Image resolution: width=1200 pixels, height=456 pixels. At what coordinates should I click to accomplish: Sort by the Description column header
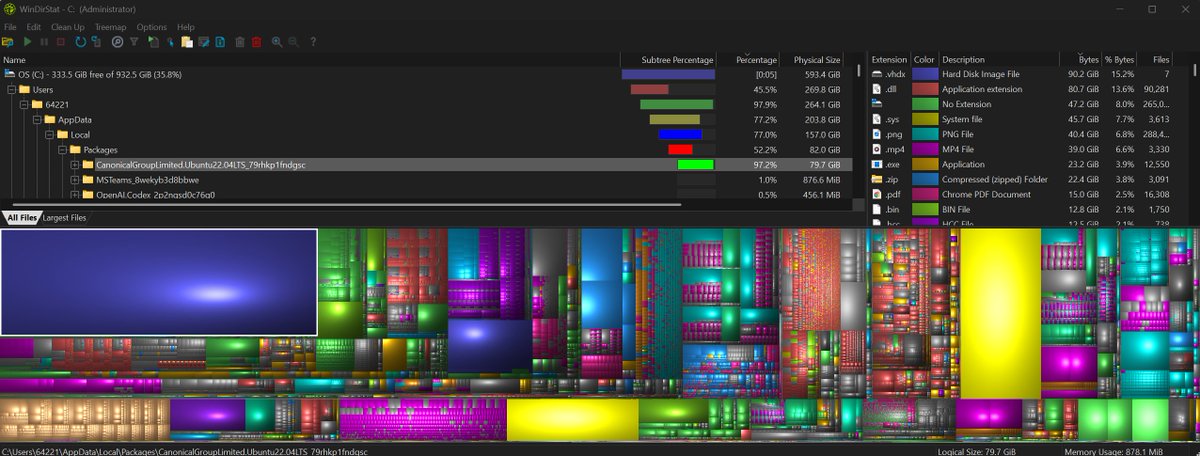[998, 59]
